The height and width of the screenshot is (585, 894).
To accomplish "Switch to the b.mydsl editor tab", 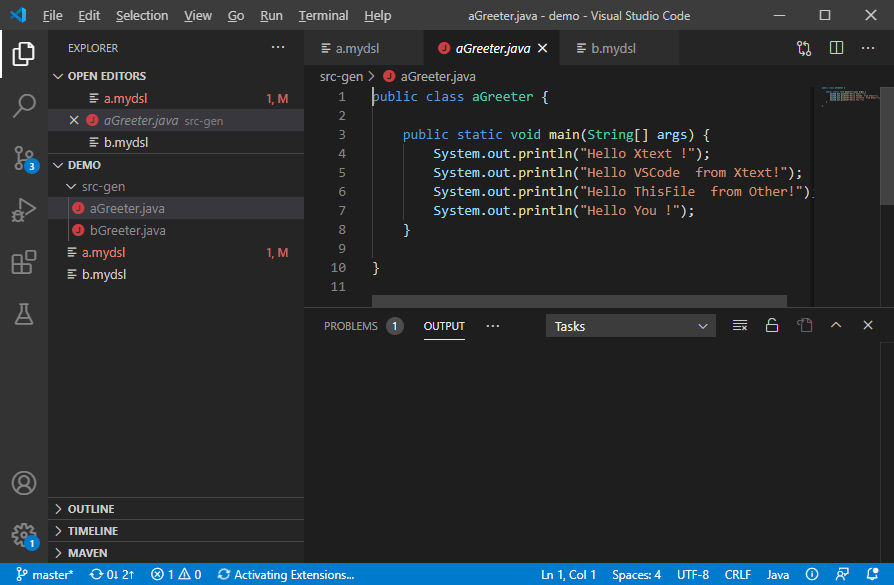I will [x=619, y=48].
